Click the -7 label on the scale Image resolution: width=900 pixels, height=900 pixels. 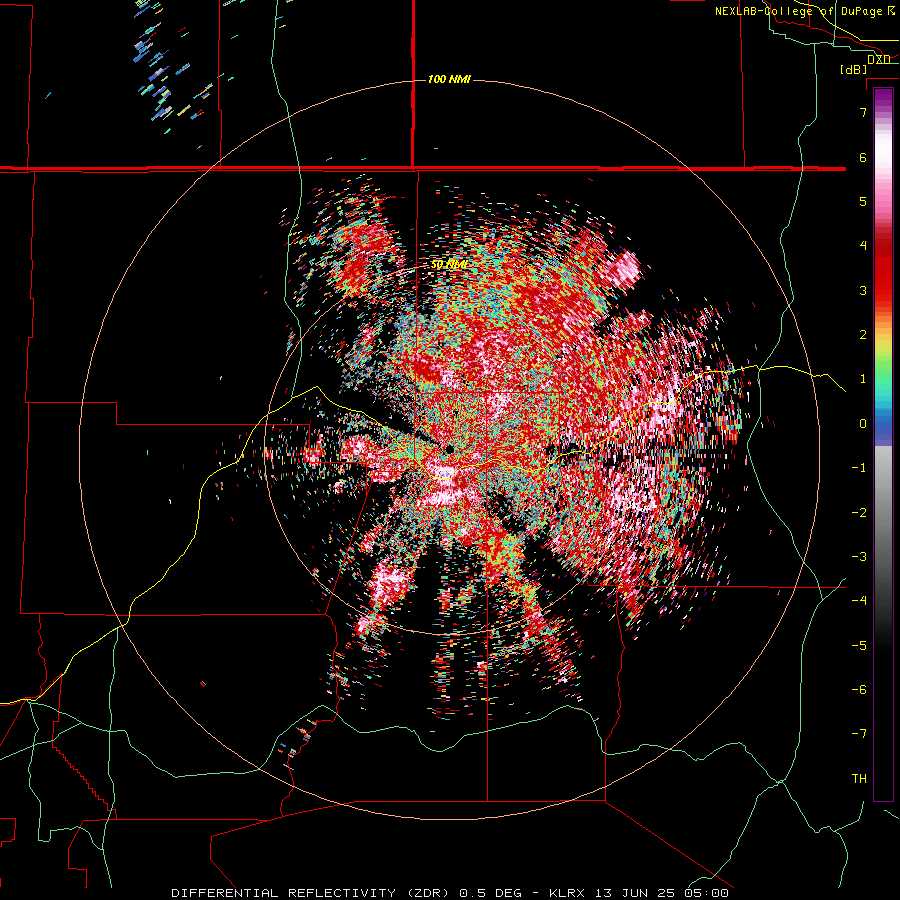click(x=859, y=734)
